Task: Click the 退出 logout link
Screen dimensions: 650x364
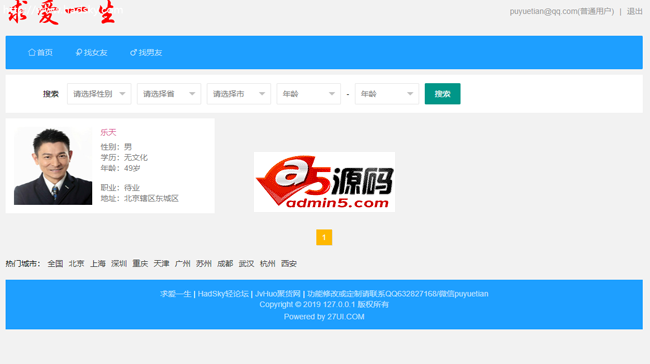Action: pyautogui.click(x=634, y=12)
